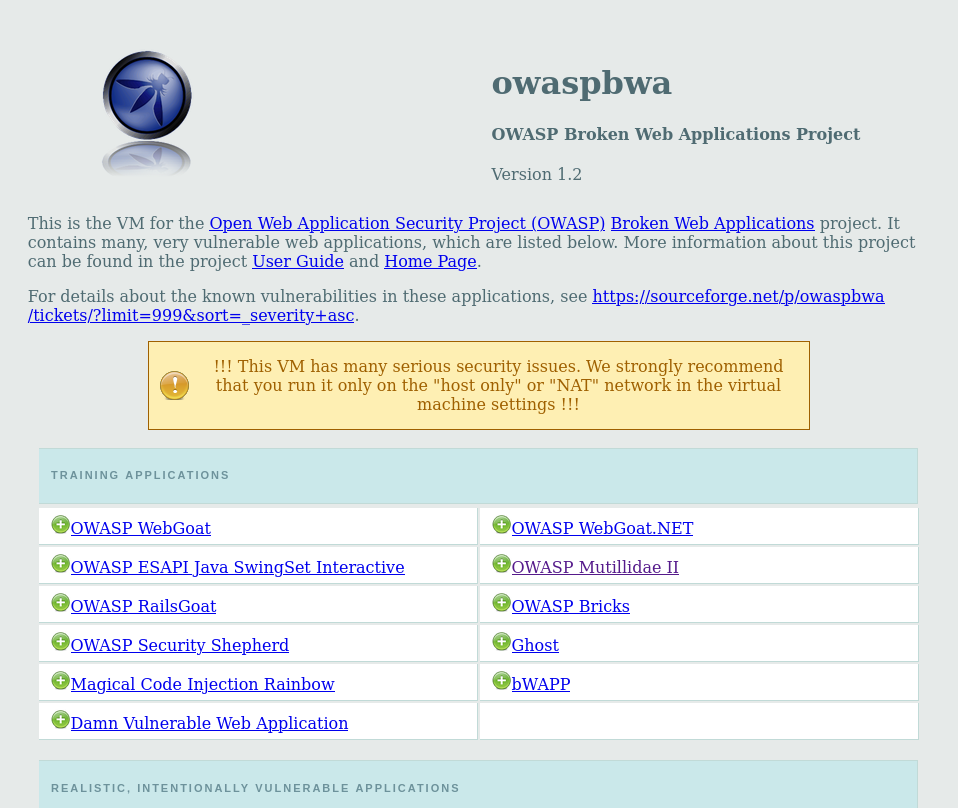Expand the OWASP RailsGoat entry
Image resolution: width=958 pixels, height=808 pixels.
[x=60, y=601]
